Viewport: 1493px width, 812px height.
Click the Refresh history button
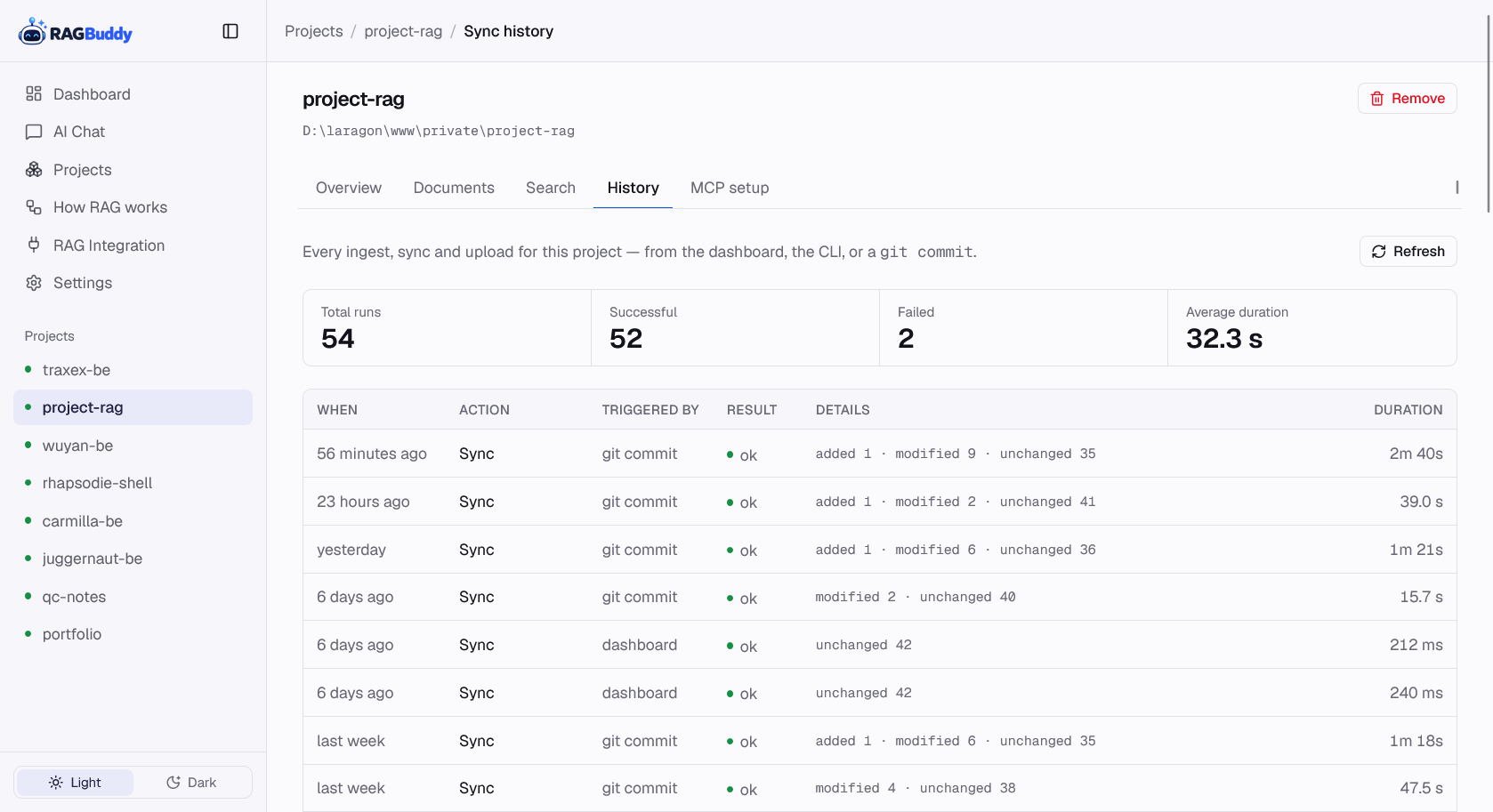point(1408,252)
